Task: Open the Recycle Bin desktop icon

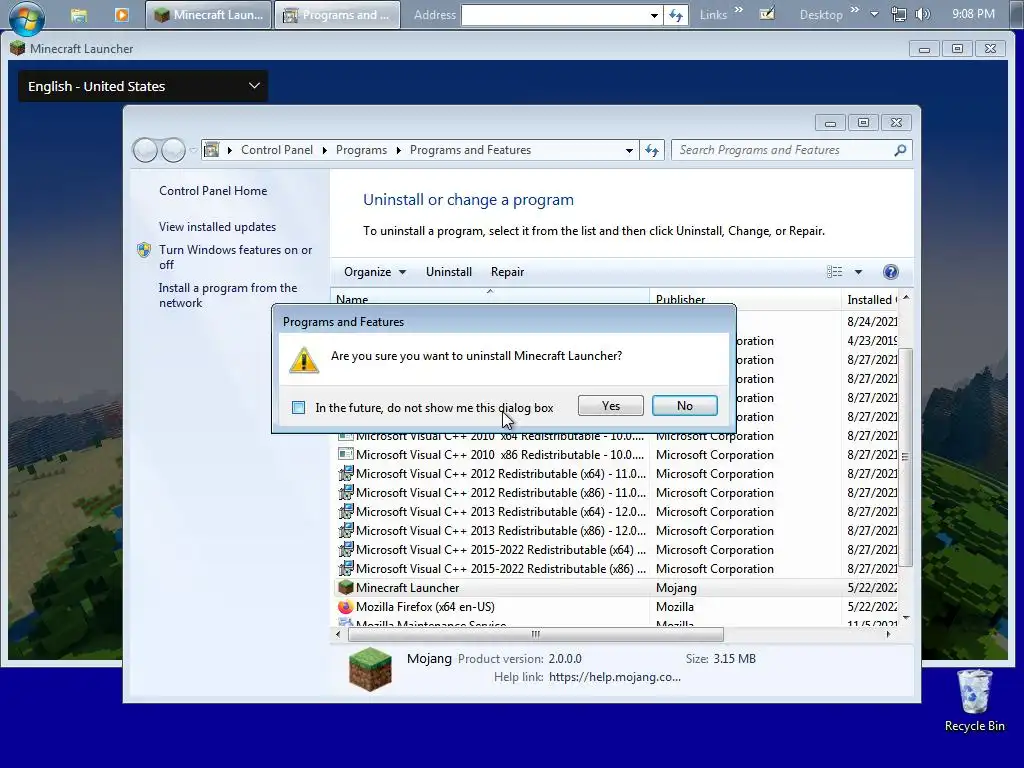Action: tap(974, 700)
